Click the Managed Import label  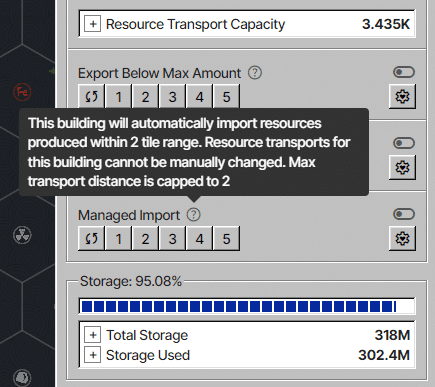coord(129,215)
